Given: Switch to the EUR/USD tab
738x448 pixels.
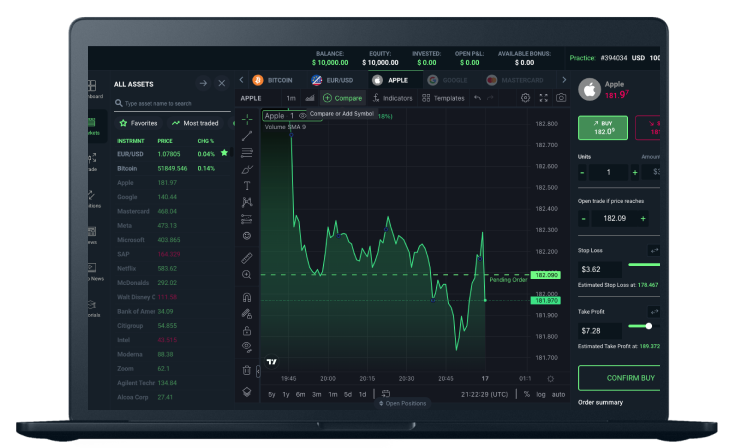Looking at the screenshot, I should [x=333, y=79].
